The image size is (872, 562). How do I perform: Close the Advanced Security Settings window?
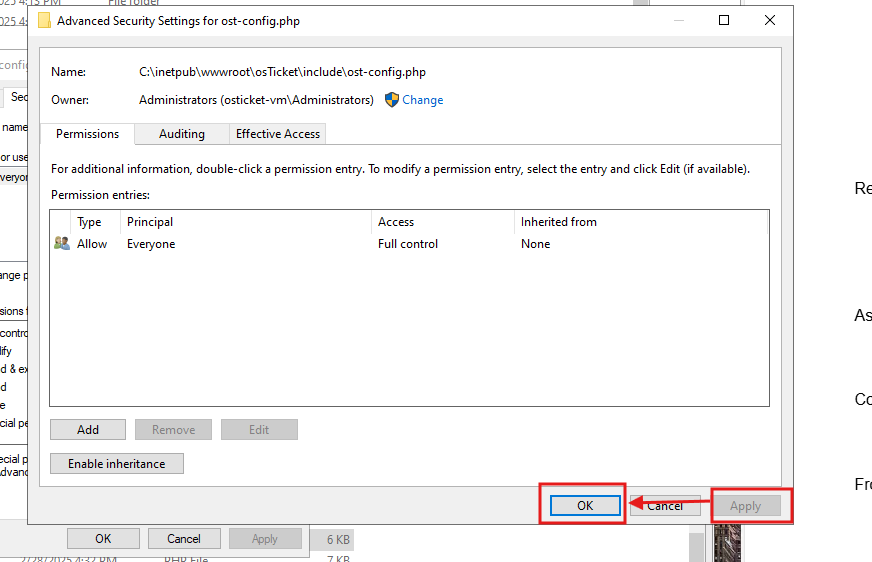point(770,21)
